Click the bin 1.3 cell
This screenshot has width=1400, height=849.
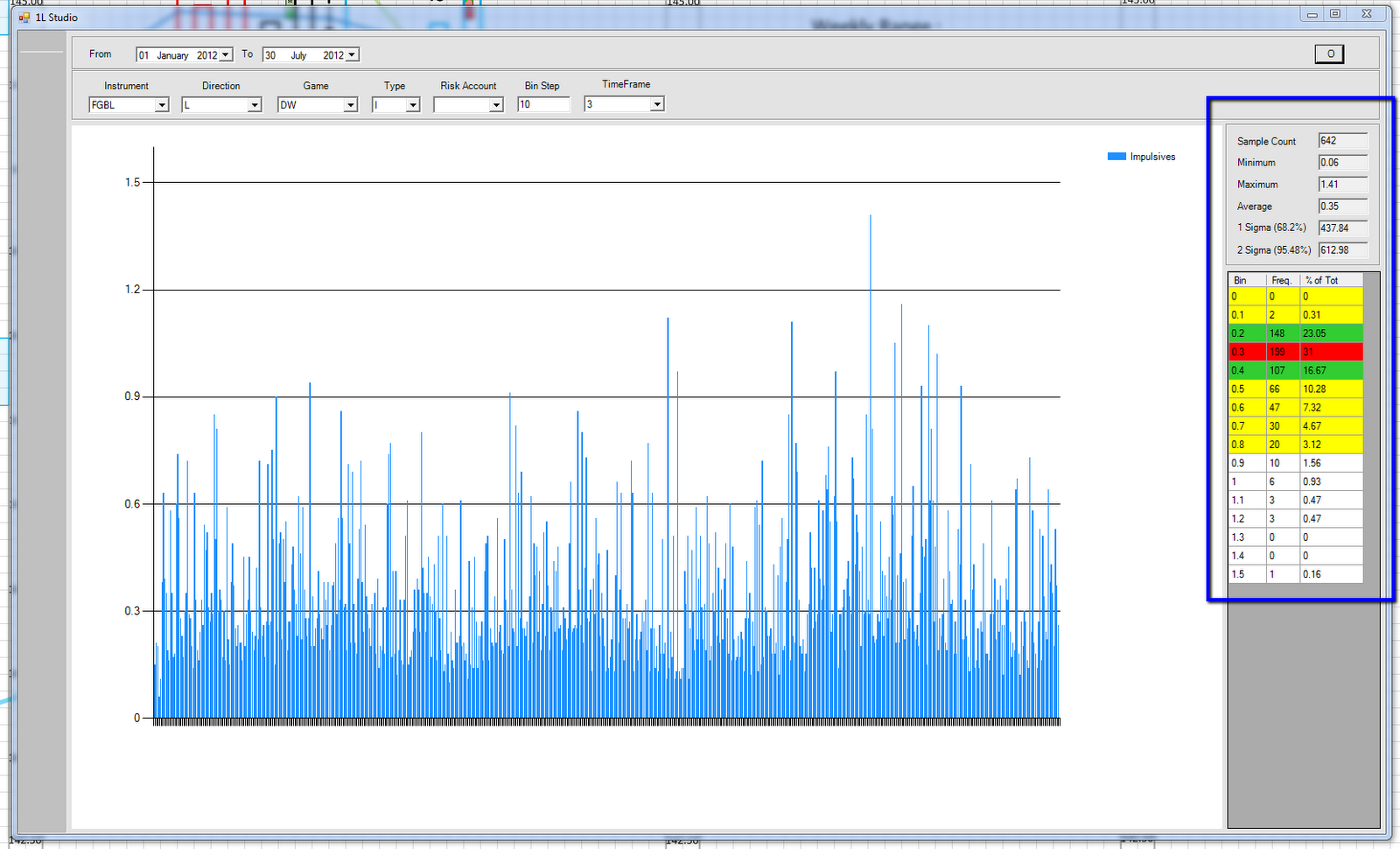click(x=1249, y=537)
